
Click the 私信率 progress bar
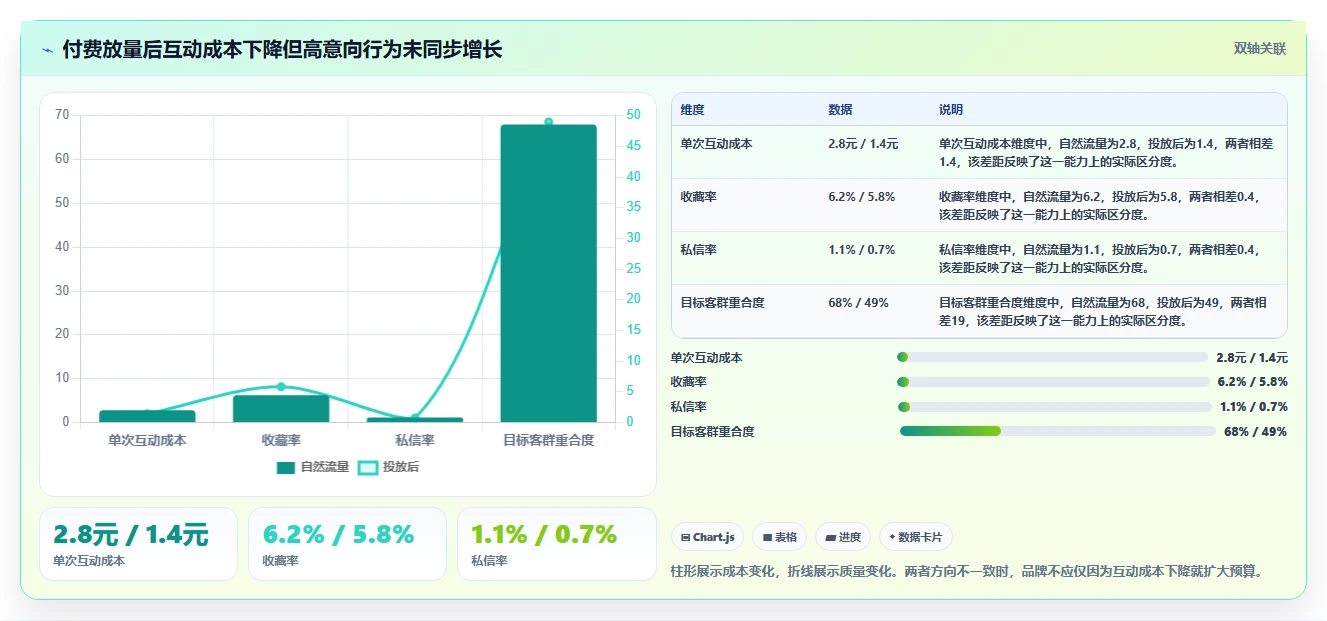(1055, 407)
